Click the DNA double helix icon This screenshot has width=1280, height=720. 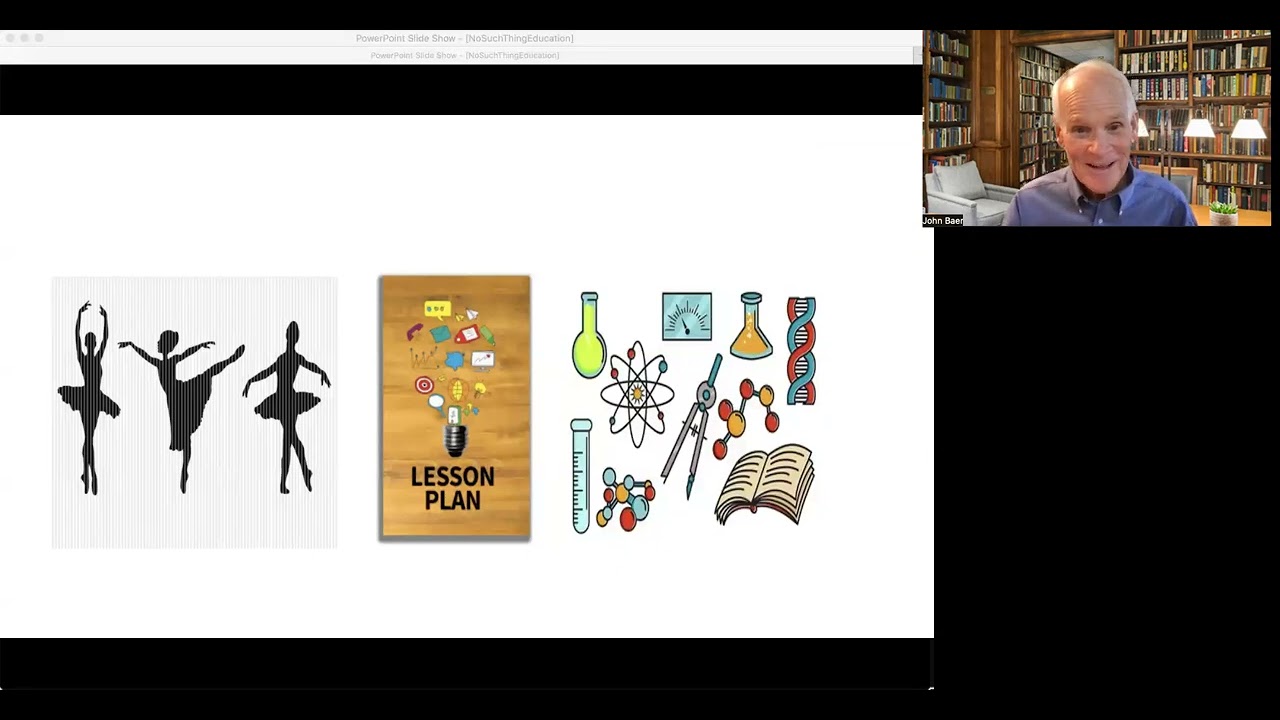pyautogui.click(x=801, y=351)
